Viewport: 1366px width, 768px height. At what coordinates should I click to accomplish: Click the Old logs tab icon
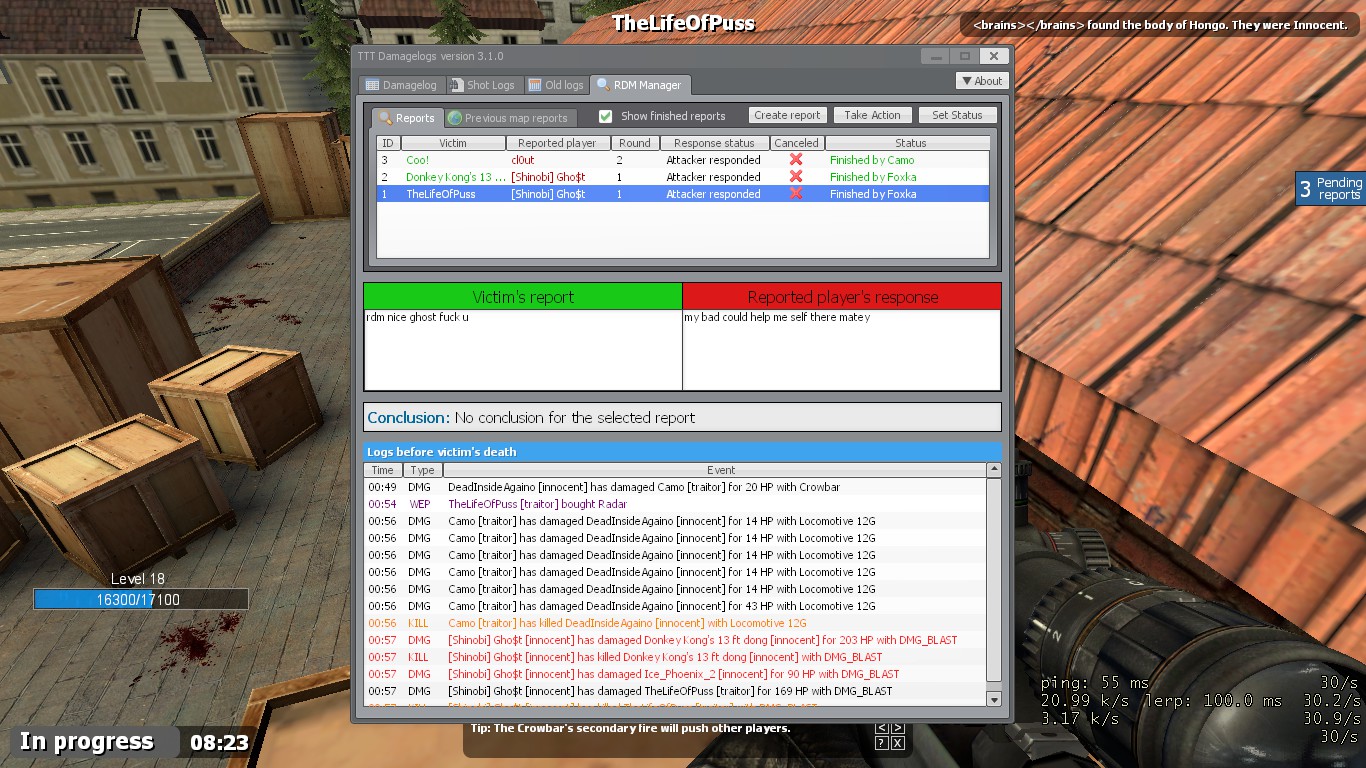(535, 85)
